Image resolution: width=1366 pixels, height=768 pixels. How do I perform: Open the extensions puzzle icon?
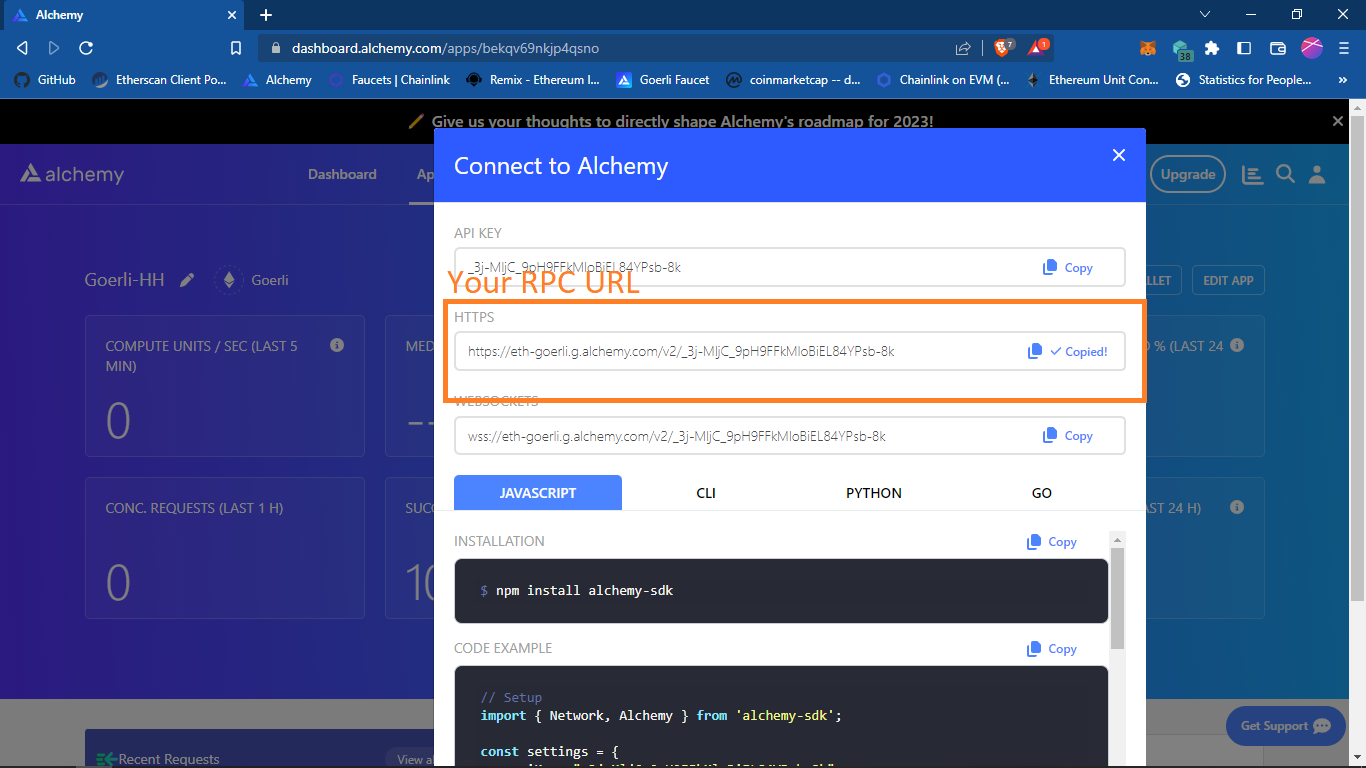click(1212, 48)
